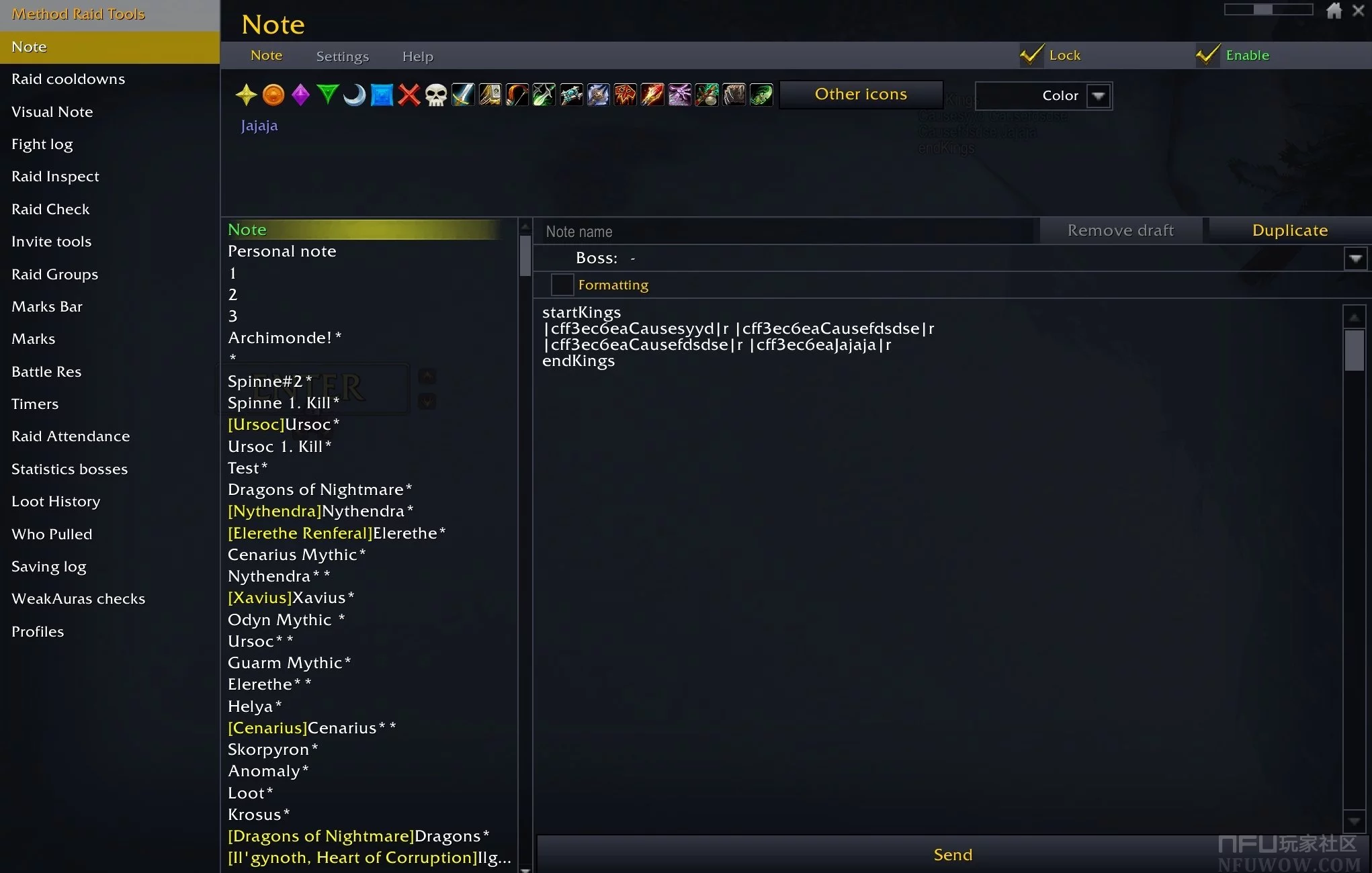Click the Duplicate button
Screen dimensions: 1372x873
(x=1289, y=230)
